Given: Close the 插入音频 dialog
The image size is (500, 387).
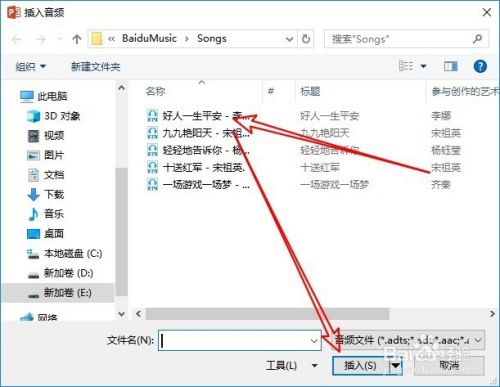Looking at the screenshot, I should (487, 13).
